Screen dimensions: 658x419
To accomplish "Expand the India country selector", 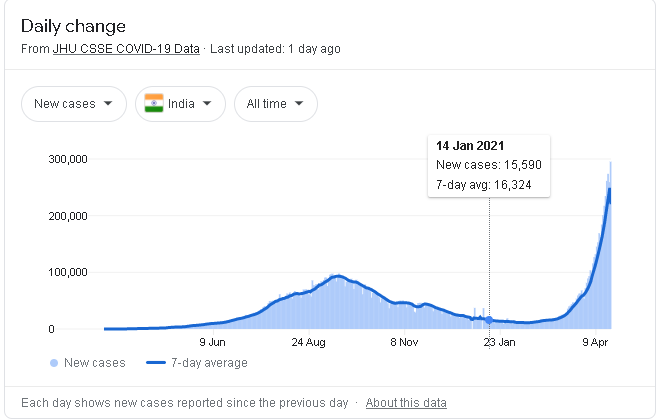I will click(x=180, y=104).
